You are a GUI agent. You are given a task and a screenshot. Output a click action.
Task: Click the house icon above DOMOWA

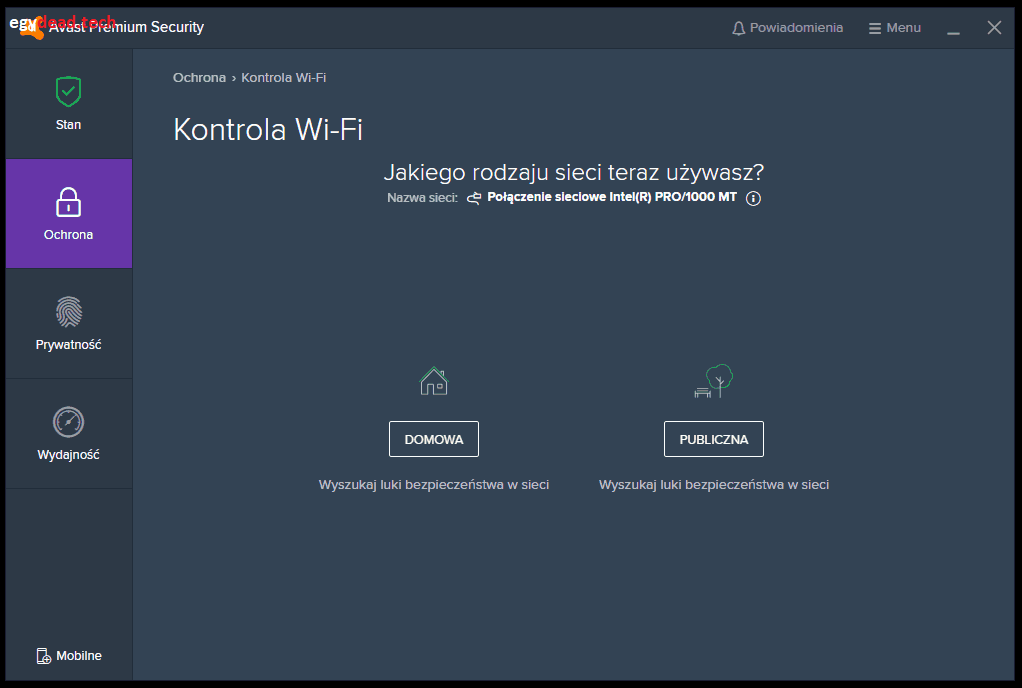(433, 381)
